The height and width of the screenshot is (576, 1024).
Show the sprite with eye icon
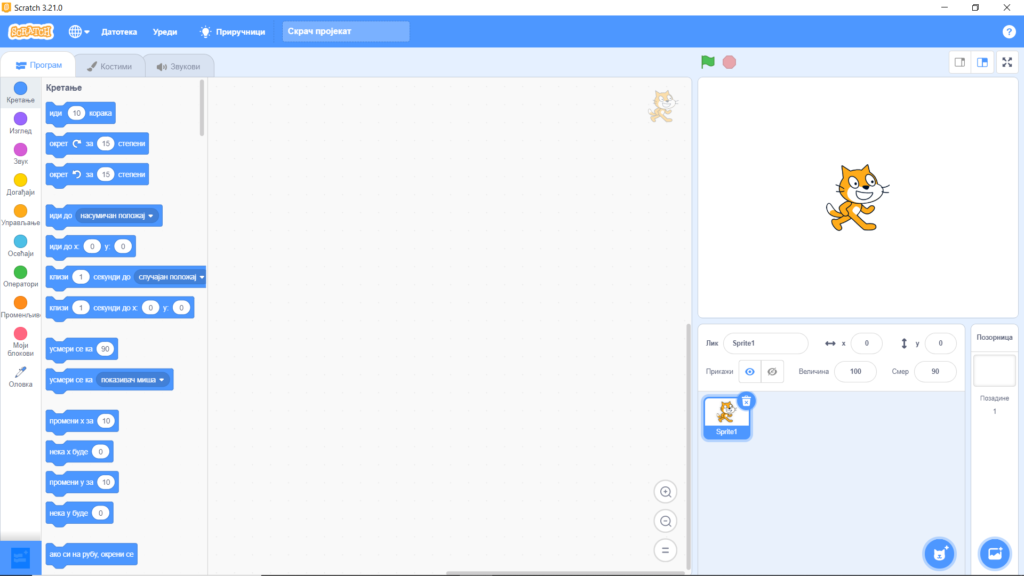(x=750, y=372)
